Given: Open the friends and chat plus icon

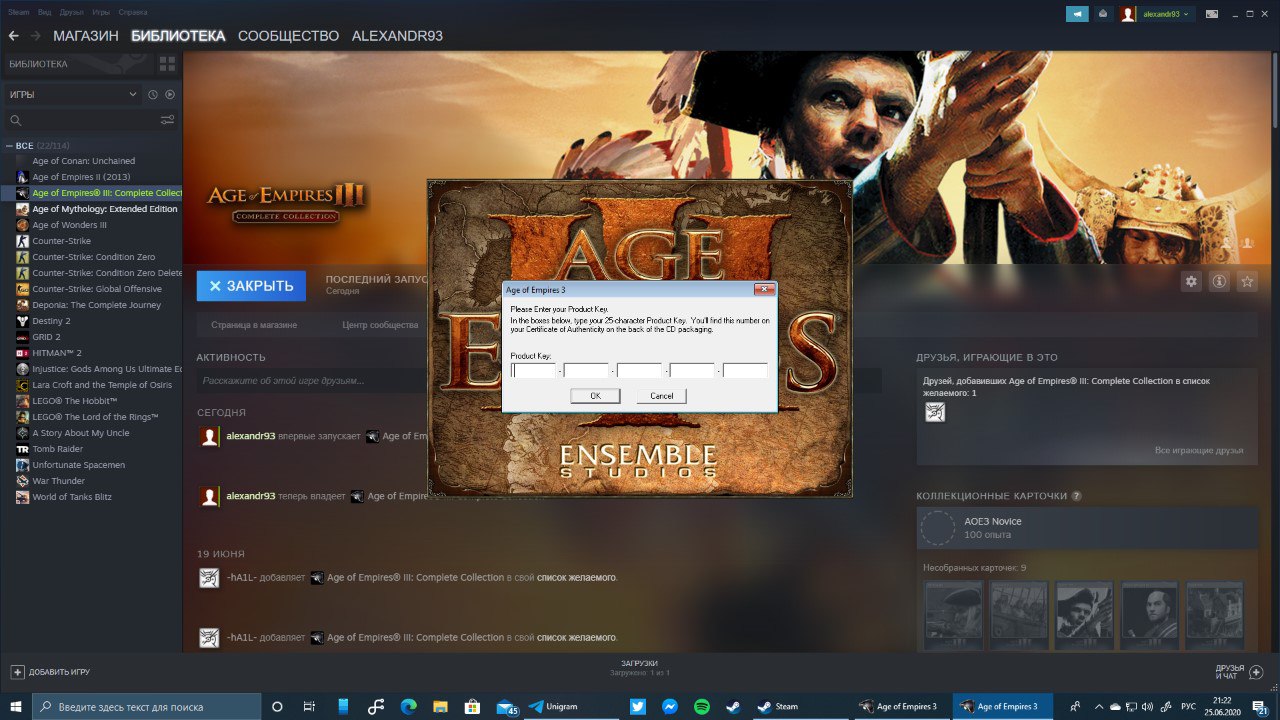Looking at the screenshot, I should (1257, 671).
